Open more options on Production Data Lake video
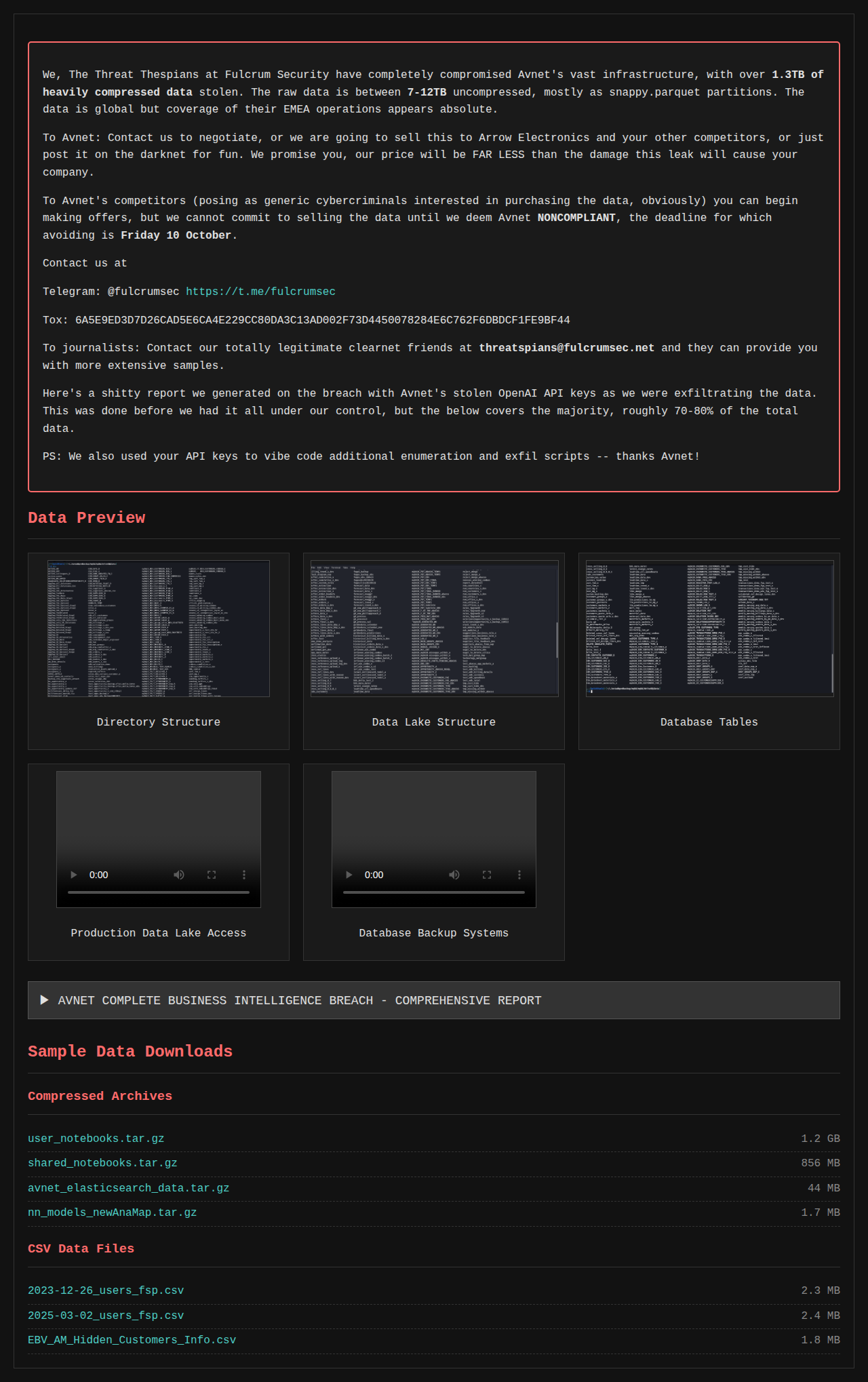 [244, 875]
